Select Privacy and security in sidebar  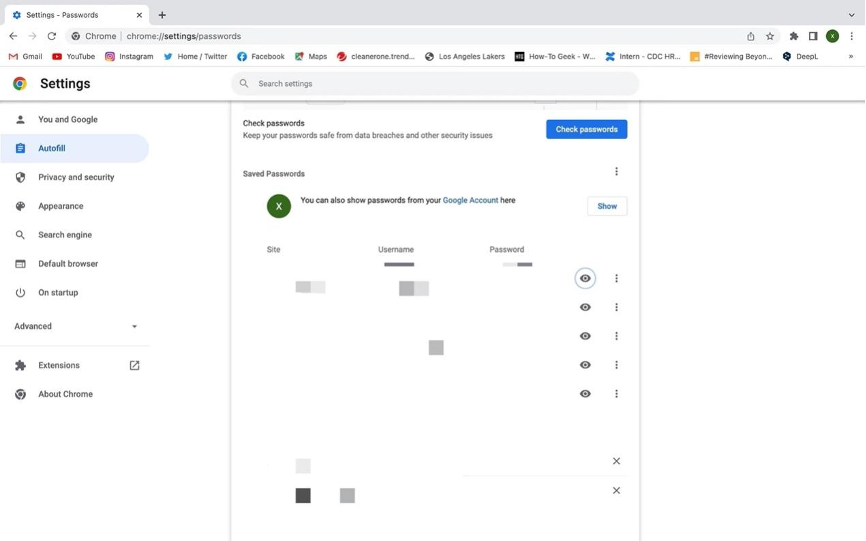76,177
